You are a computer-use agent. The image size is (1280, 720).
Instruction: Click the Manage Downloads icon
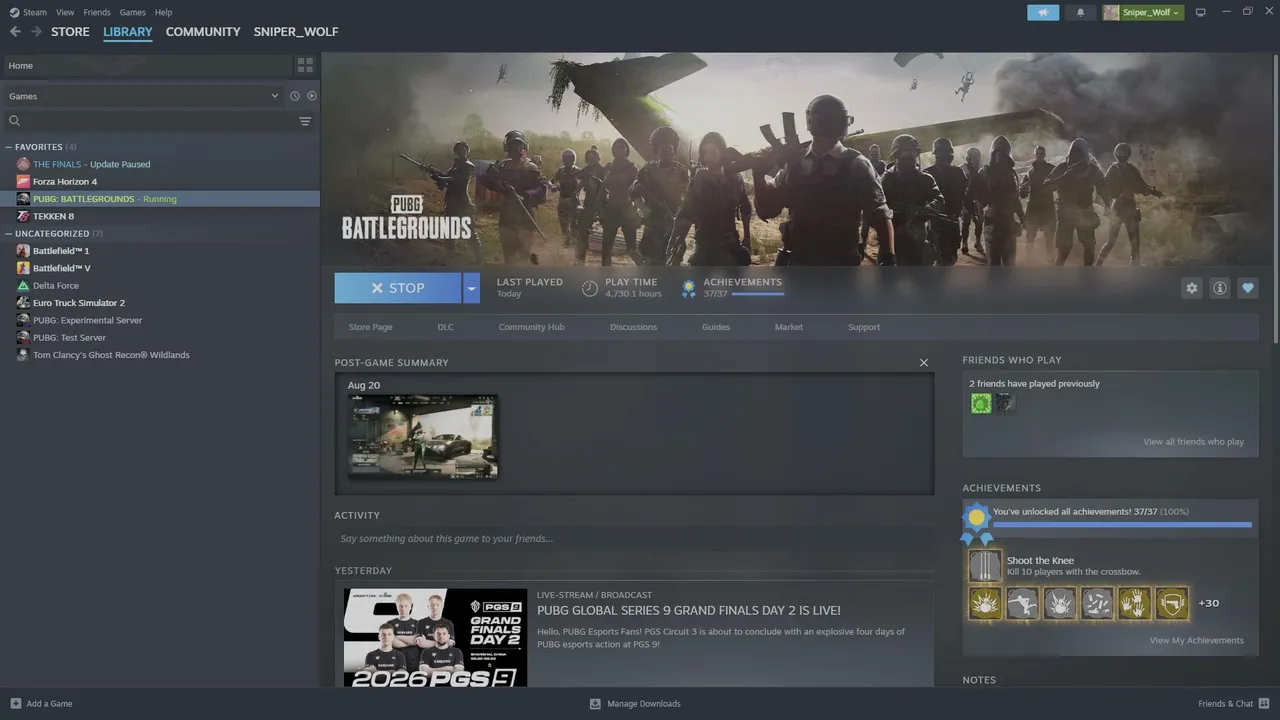coord(595,704)
